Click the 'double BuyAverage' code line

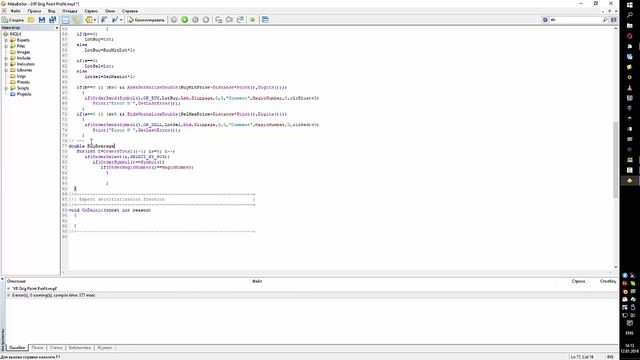(92, 146)
